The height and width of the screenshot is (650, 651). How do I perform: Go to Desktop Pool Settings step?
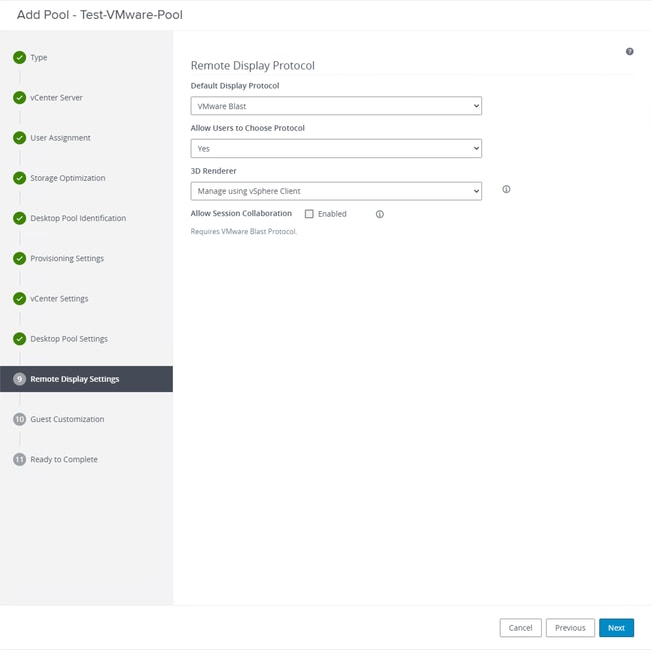pyautogui.click(x=69, y=339)
